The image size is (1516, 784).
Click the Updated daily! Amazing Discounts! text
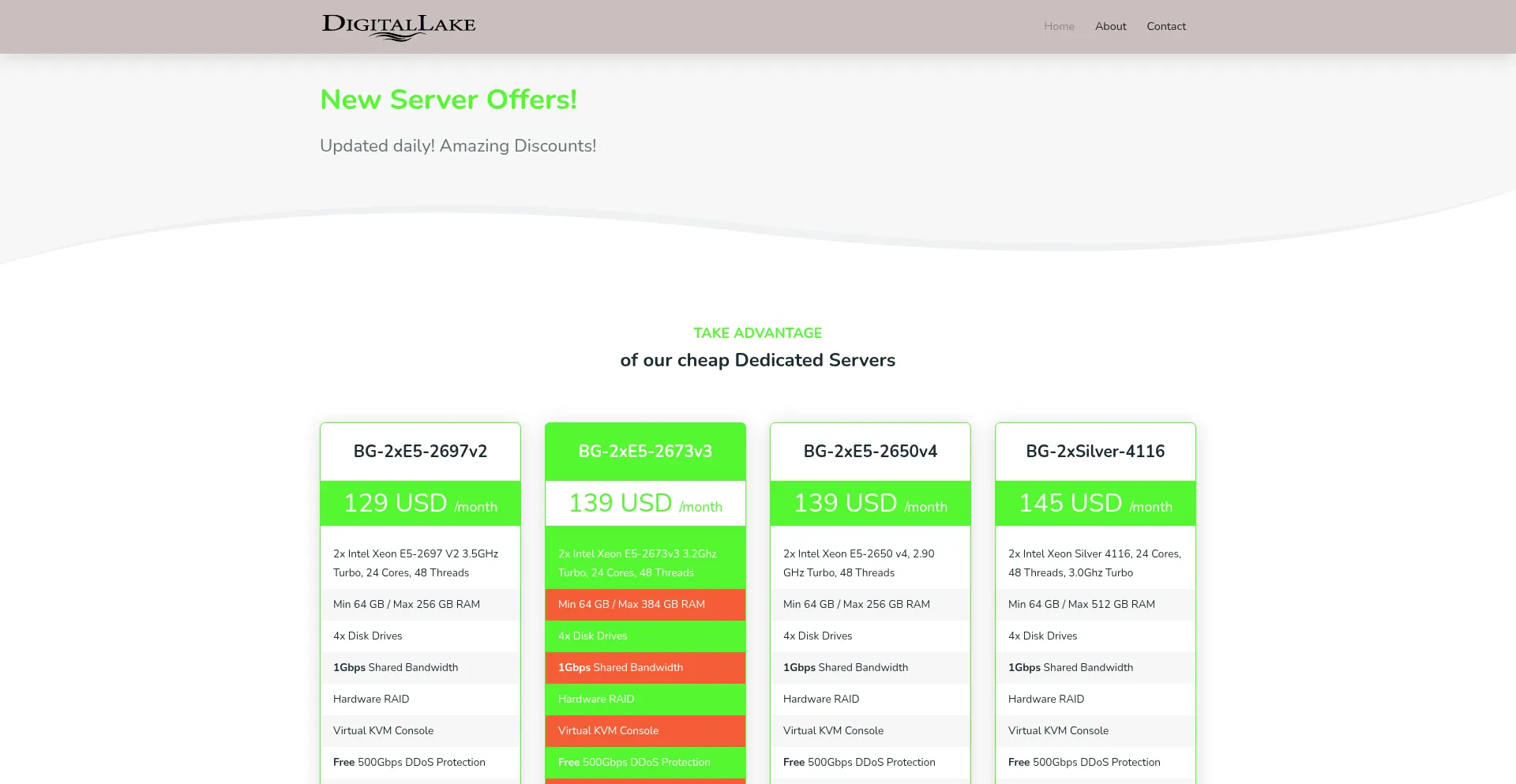pyautogui.click(x=458, y=146)
